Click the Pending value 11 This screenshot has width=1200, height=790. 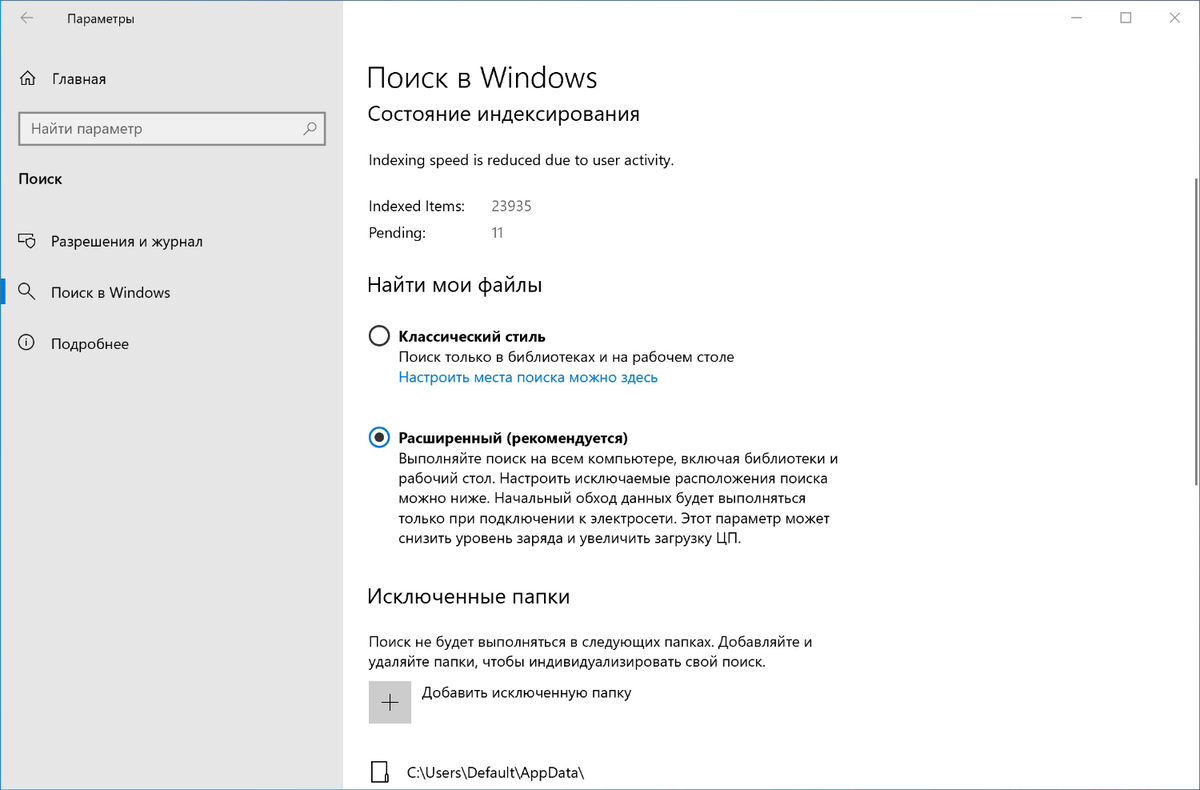pyautogui.click(x=497, y=233)
